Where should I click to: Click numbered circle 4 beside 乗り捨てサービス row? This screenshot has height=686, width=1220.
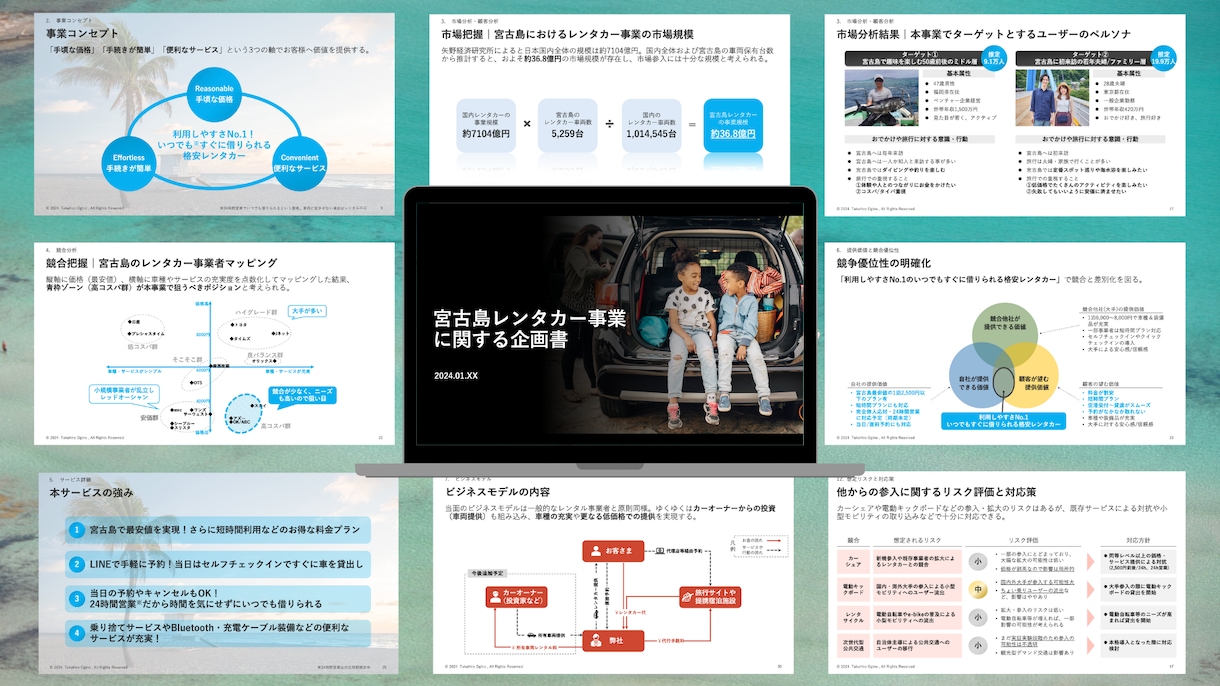coord(77,632)
